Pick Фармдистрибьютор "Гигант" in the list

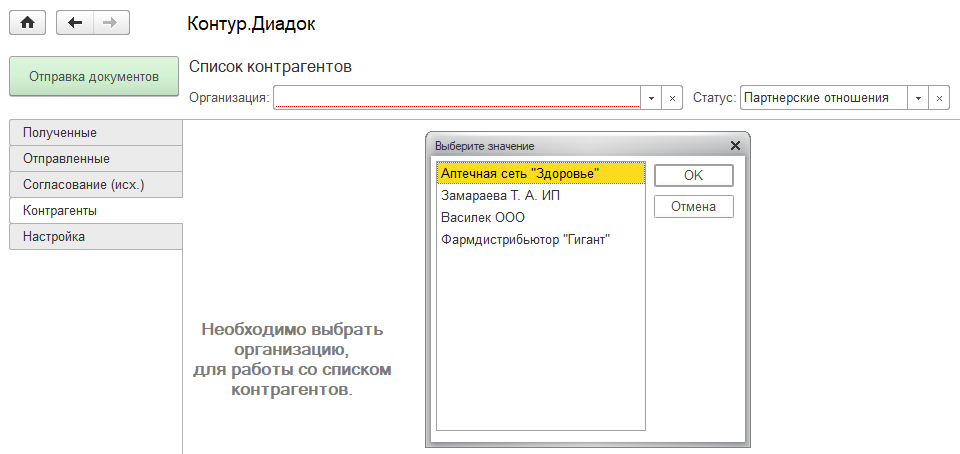point(541,240)
